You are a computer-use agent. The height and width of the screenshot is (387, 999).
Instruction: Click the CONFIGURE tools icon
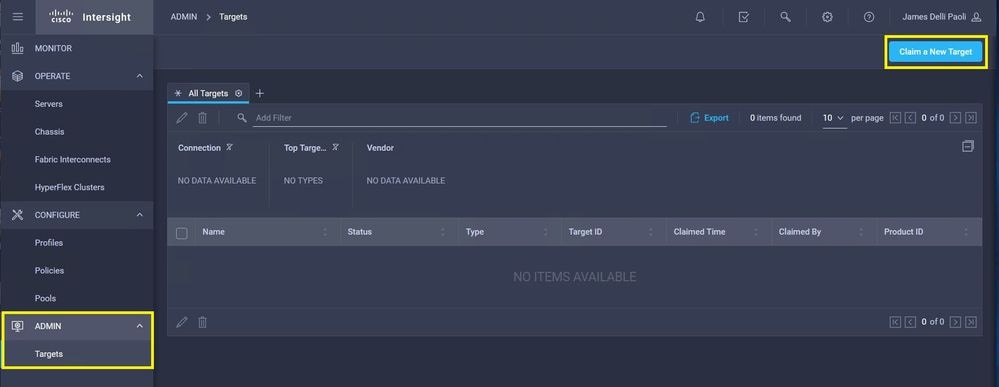[18, 215]
